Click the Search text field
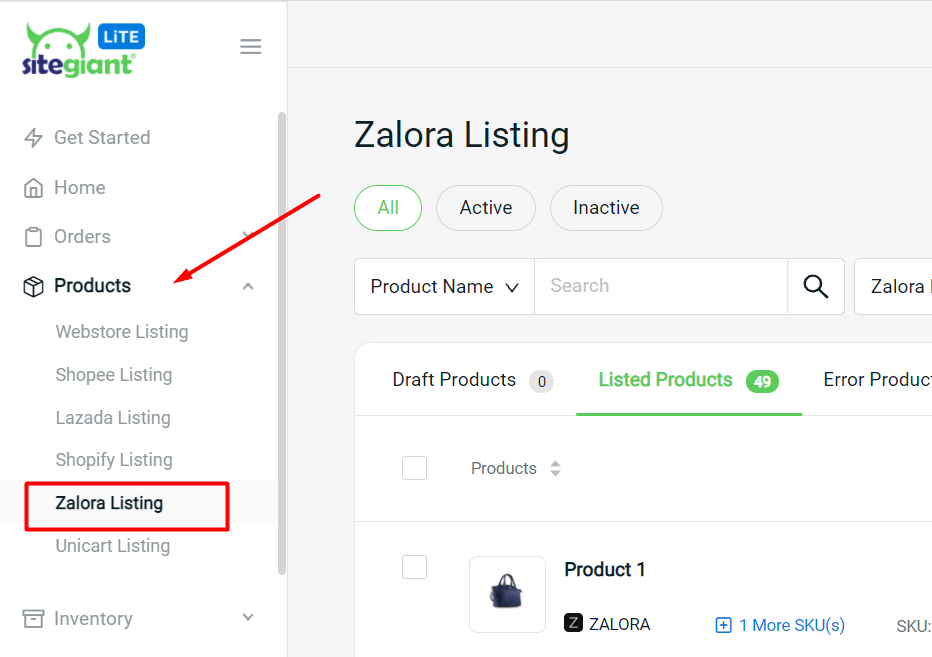932x657 pixels. (660, 287)
